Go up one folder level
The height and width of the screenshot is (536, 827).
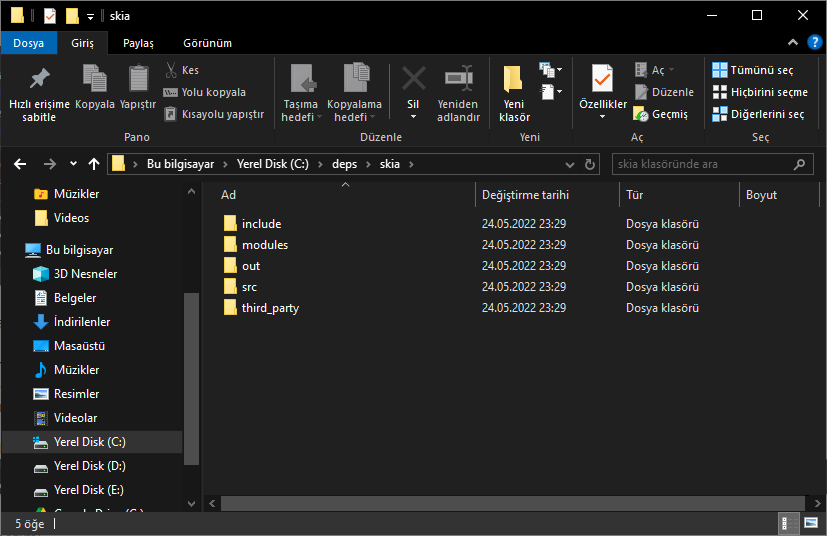click(x=94, y=164)
